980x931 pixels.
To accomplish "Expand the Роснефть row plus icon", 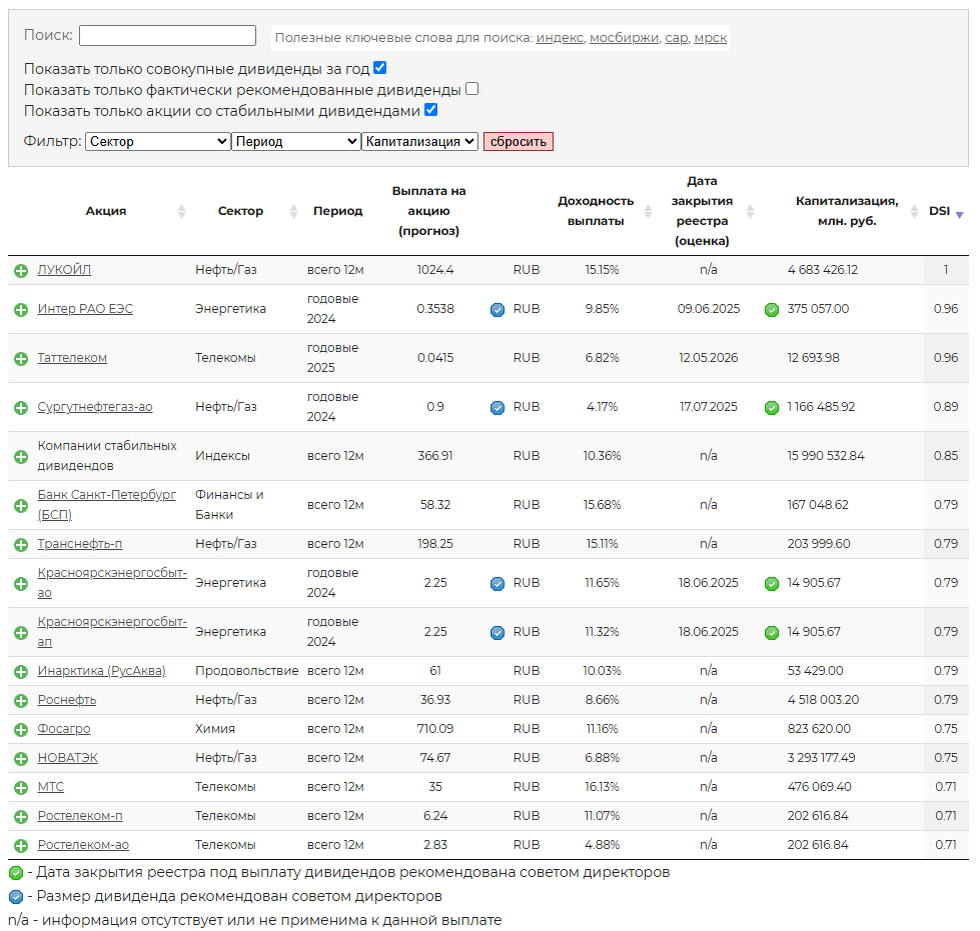I will (21, 701).
